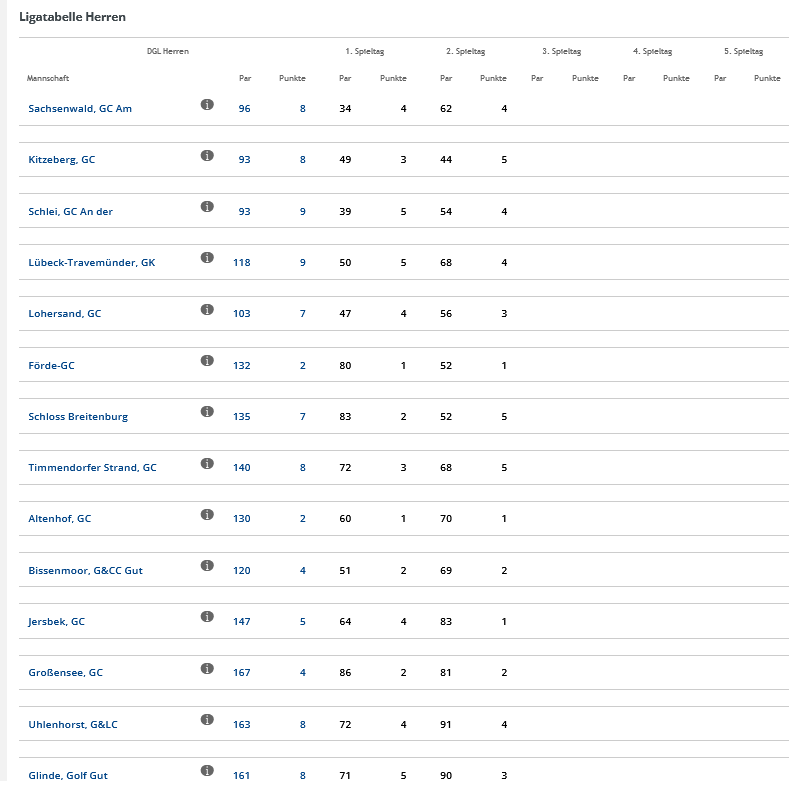
Task: Open Kitzeberg, GC team page
Action: (x=62, y=160)
